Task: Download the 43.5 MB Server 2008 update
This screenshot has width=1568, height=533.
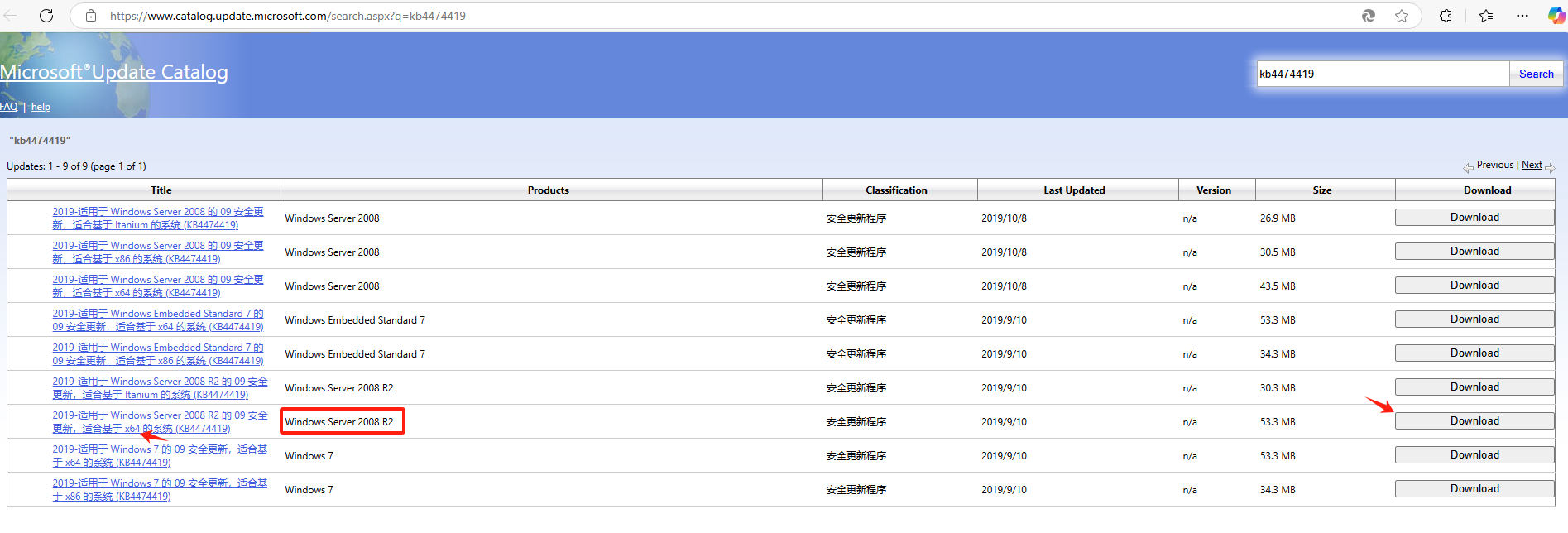Action: click(1474, 286)
